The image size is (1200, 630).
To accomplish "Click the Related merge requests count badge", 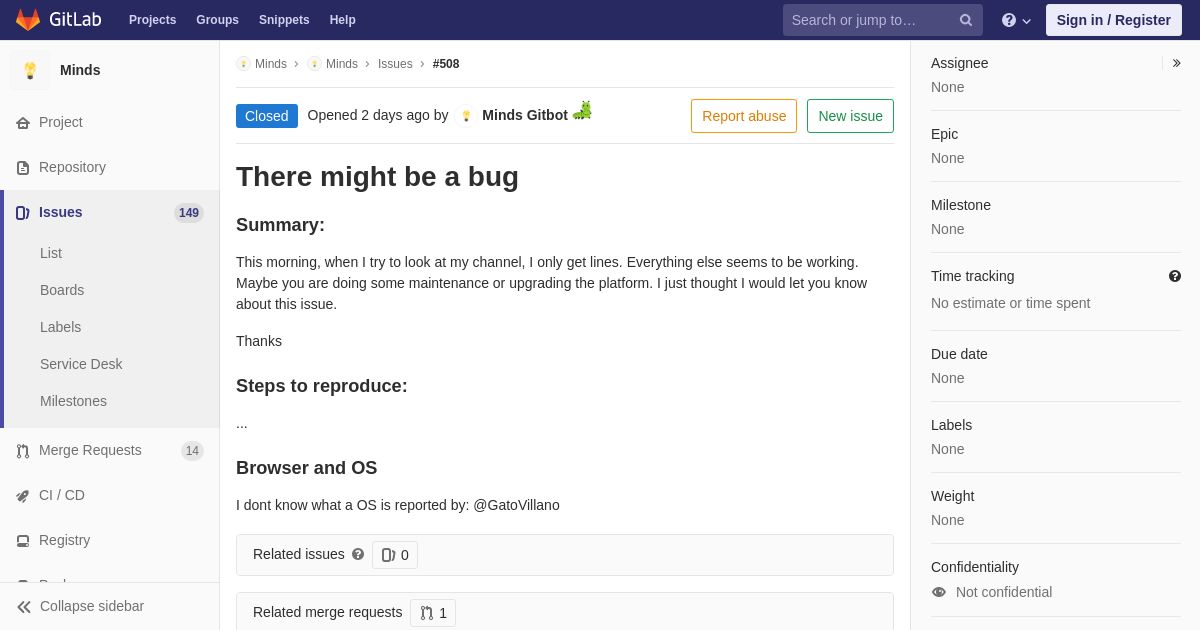I will point(433,613).
